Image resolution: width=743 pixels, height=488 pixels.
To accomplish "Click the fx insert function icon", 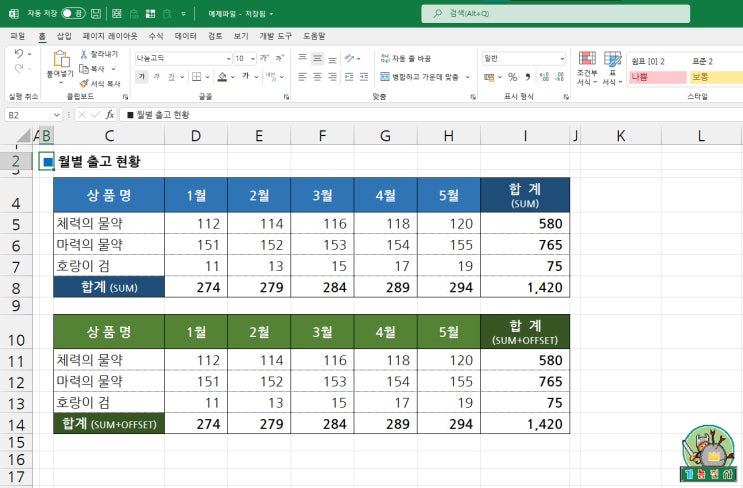I will pos(110,115).
